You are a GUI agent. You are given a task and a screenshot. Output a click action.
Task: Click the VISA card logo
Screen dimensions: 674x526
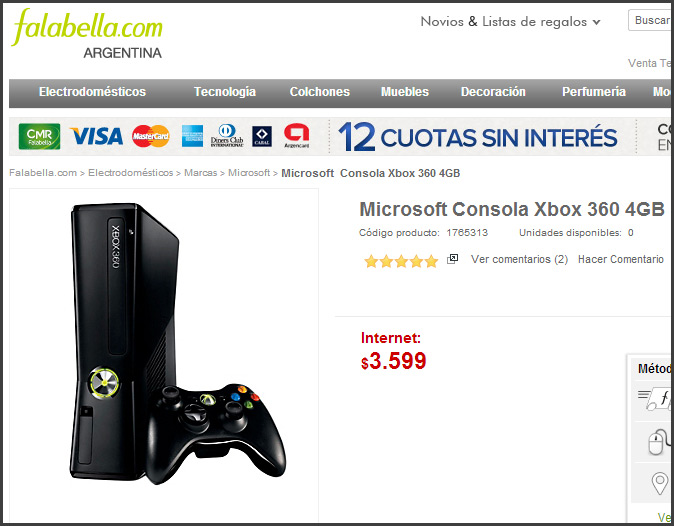(x=97, y=137)
